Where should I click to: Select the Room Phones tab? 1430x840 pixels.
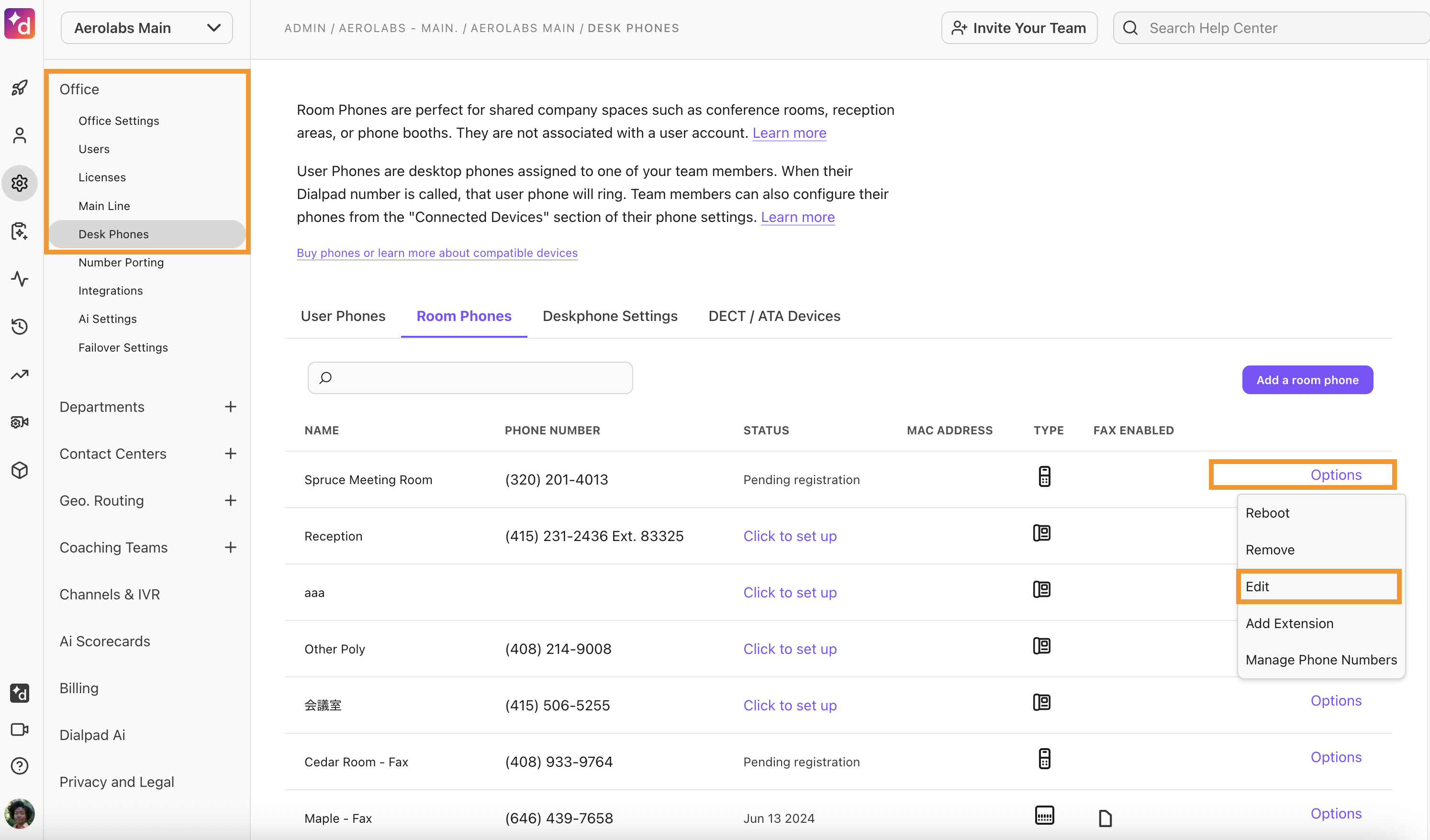[464, 316]
